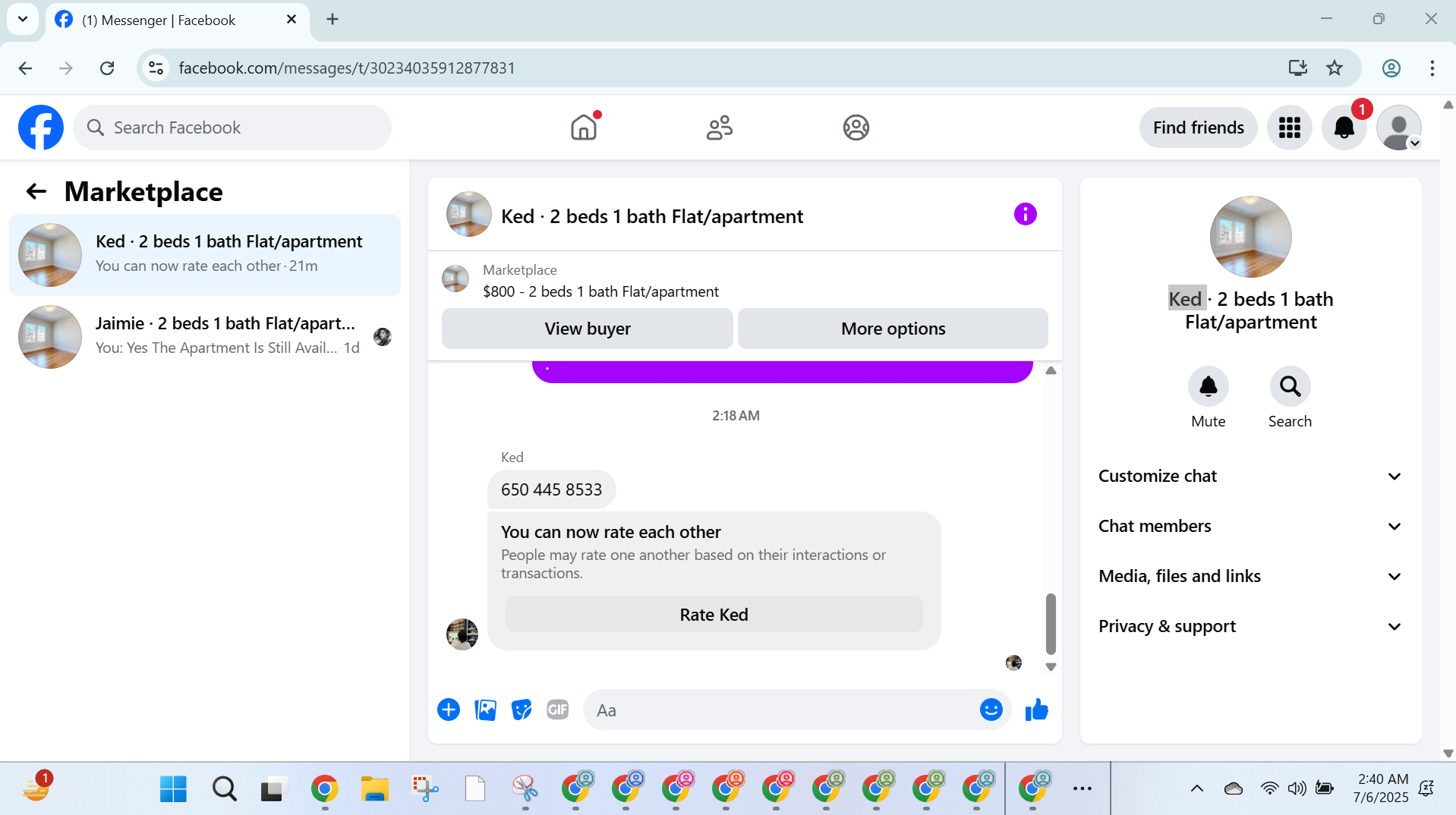1456x815 pixels.
Task: Open more actions plus icon in composer
Action: (449, 710)
